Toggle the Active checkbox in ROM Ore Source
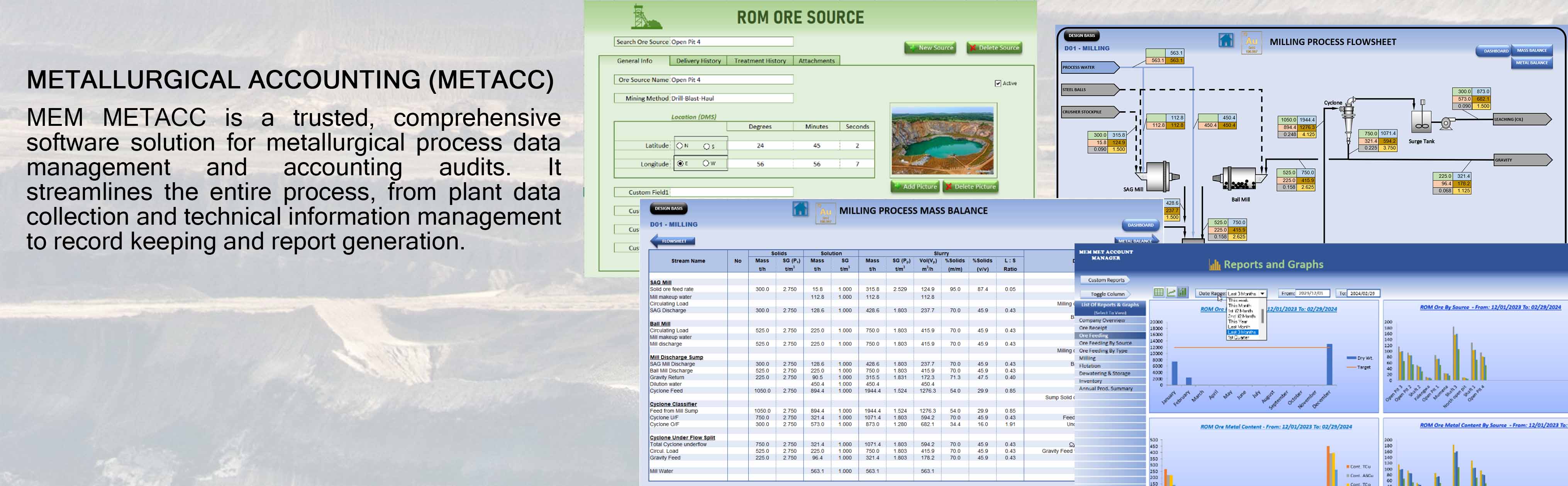The image size is (1568, 486). pyautogui.click(x=998, y=83)
